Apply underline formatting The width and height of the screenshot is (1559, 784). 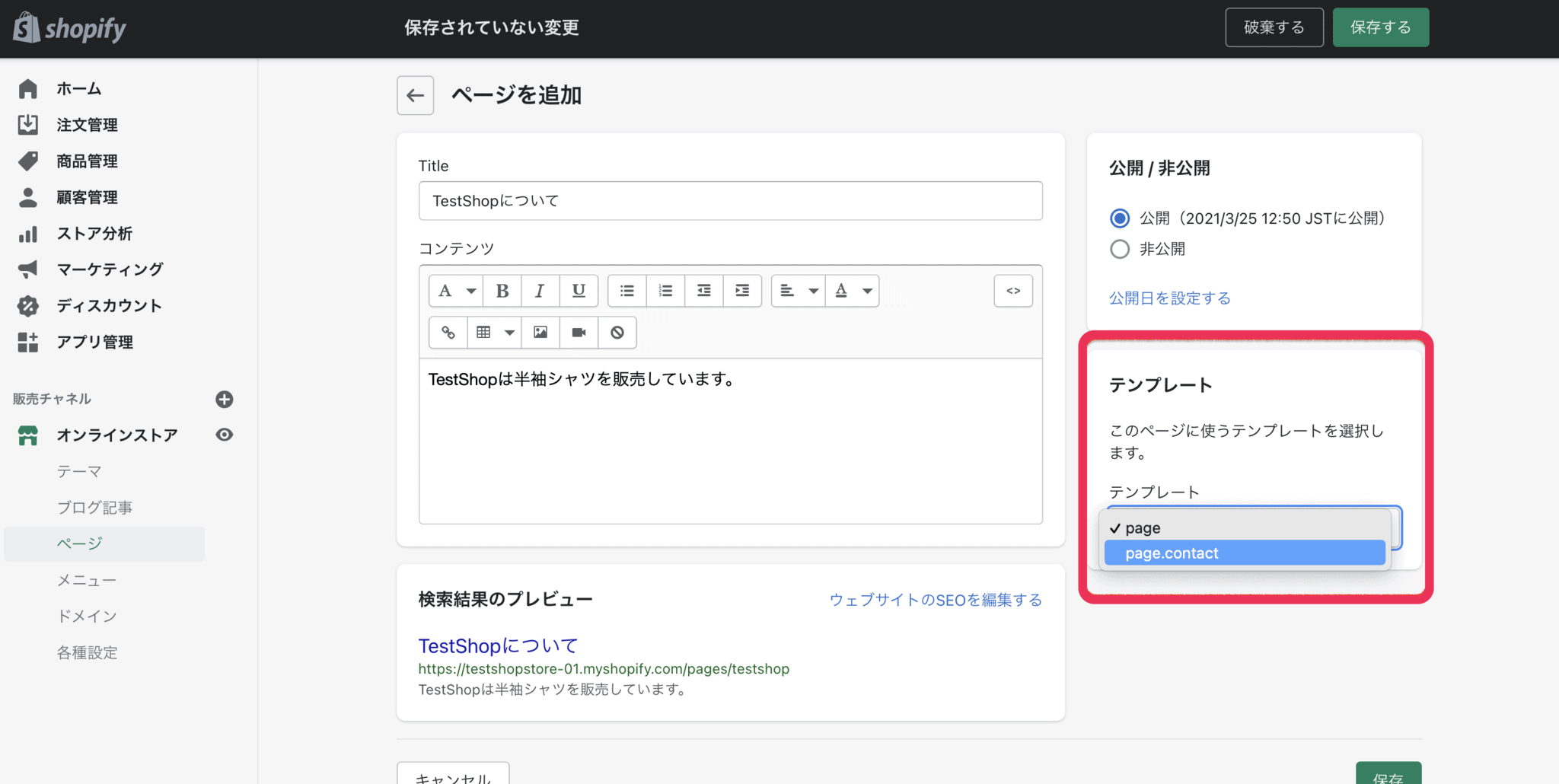click(579, 290)
